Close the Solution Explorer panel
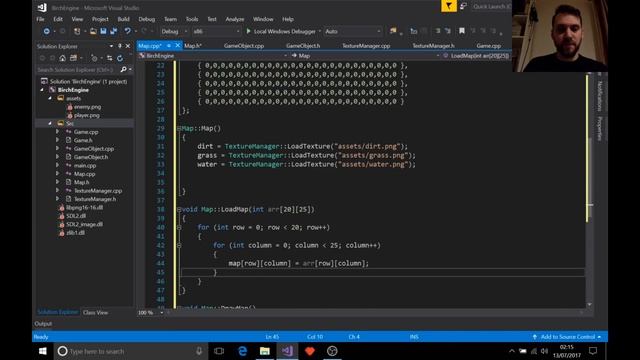This screenshot has width=640, height=360. coord(128,46)
